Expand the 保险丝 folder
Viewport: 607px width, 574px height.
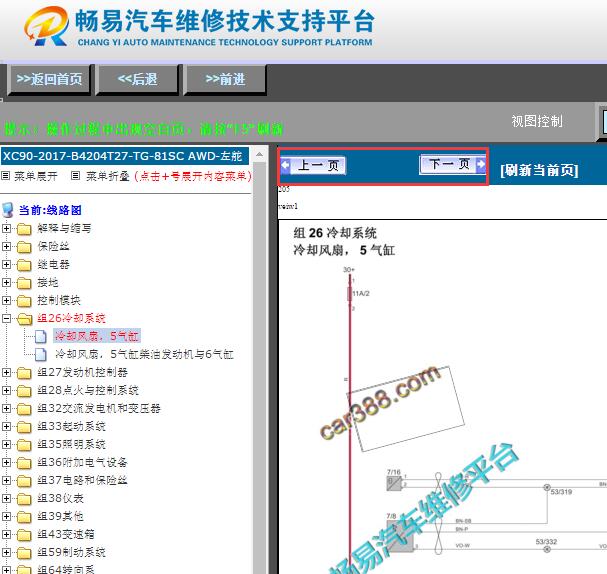(6, 246)
